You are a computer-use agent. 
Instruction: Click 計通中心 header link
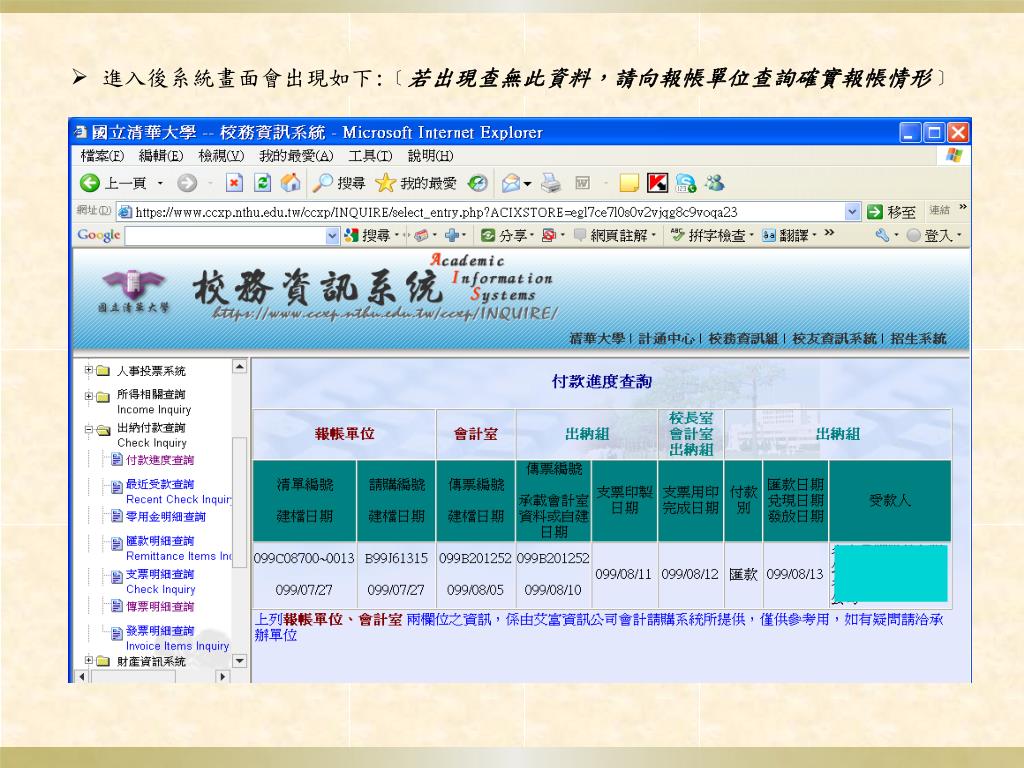[666, 338]
